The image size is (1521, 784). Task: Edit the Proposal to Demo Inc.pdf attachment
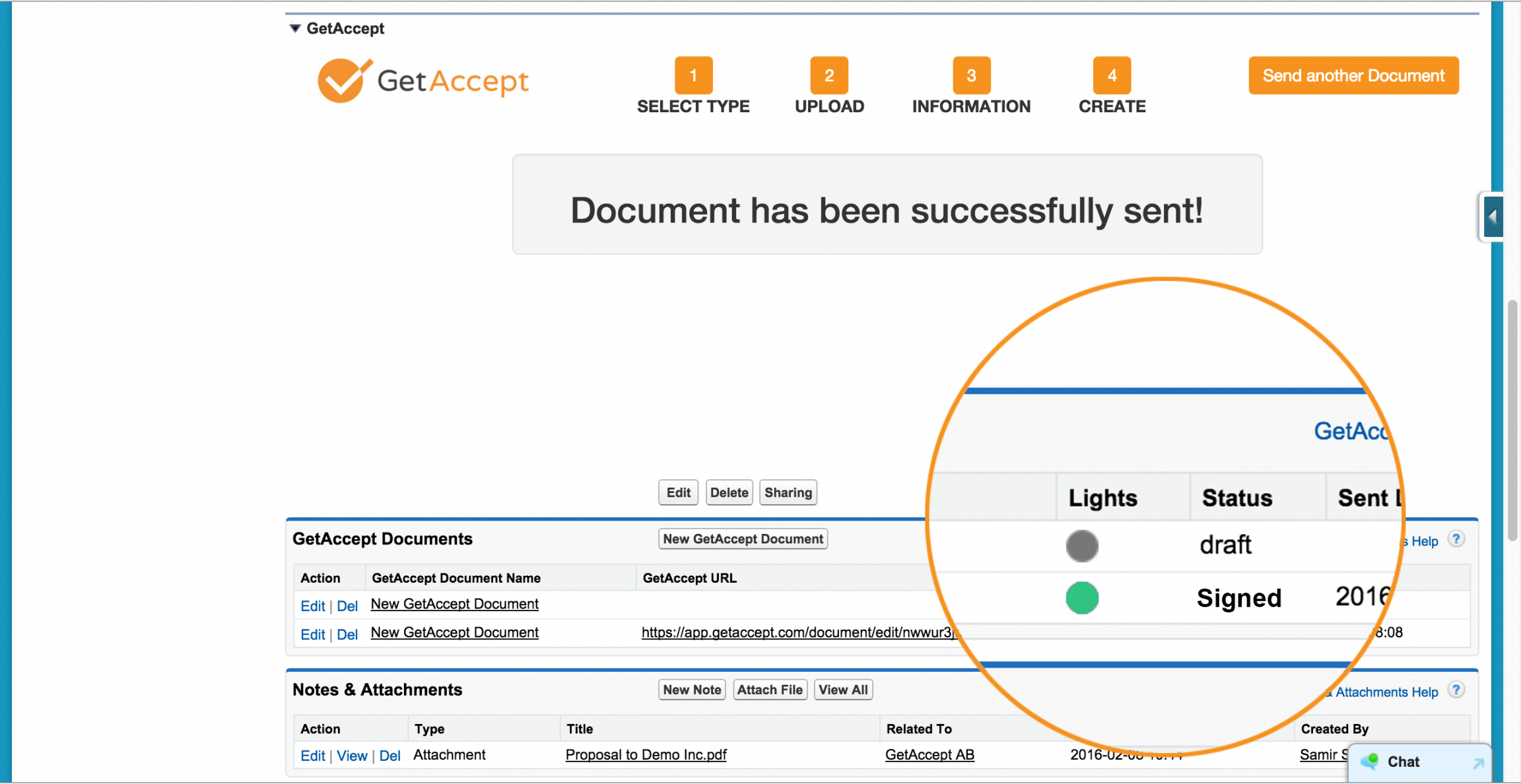point(313,756)
